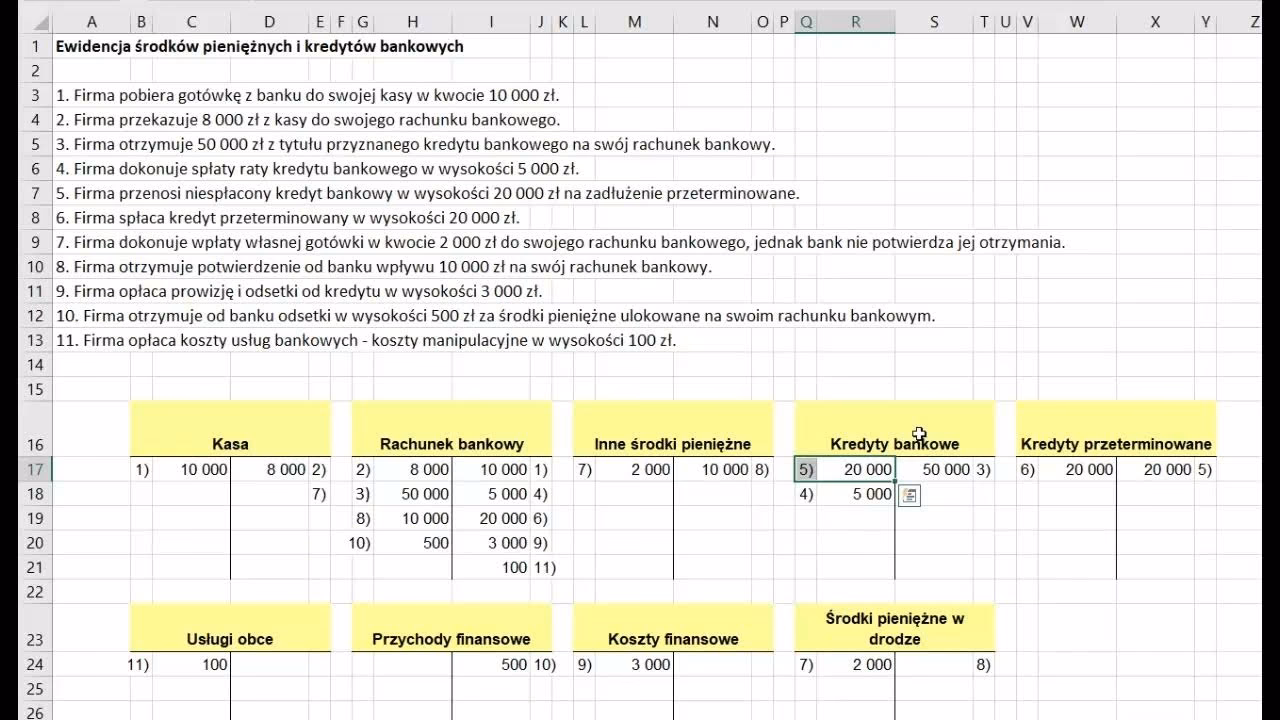Click the 5 000 cell under Kredyty bankowe
The height and width of the screenshot is (720, 1280).
855,494
